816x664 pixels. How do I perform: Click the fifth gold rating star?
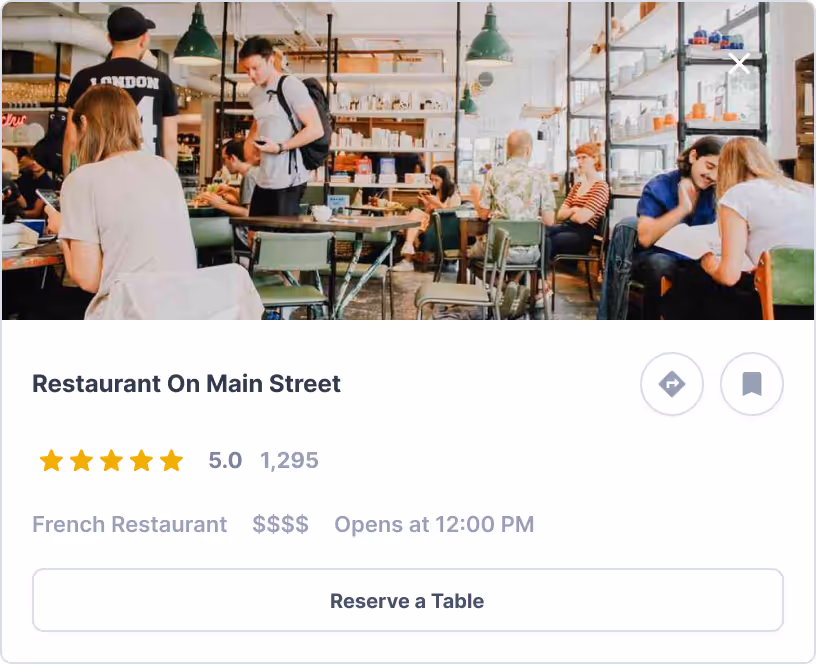click(x=172, y=461)
